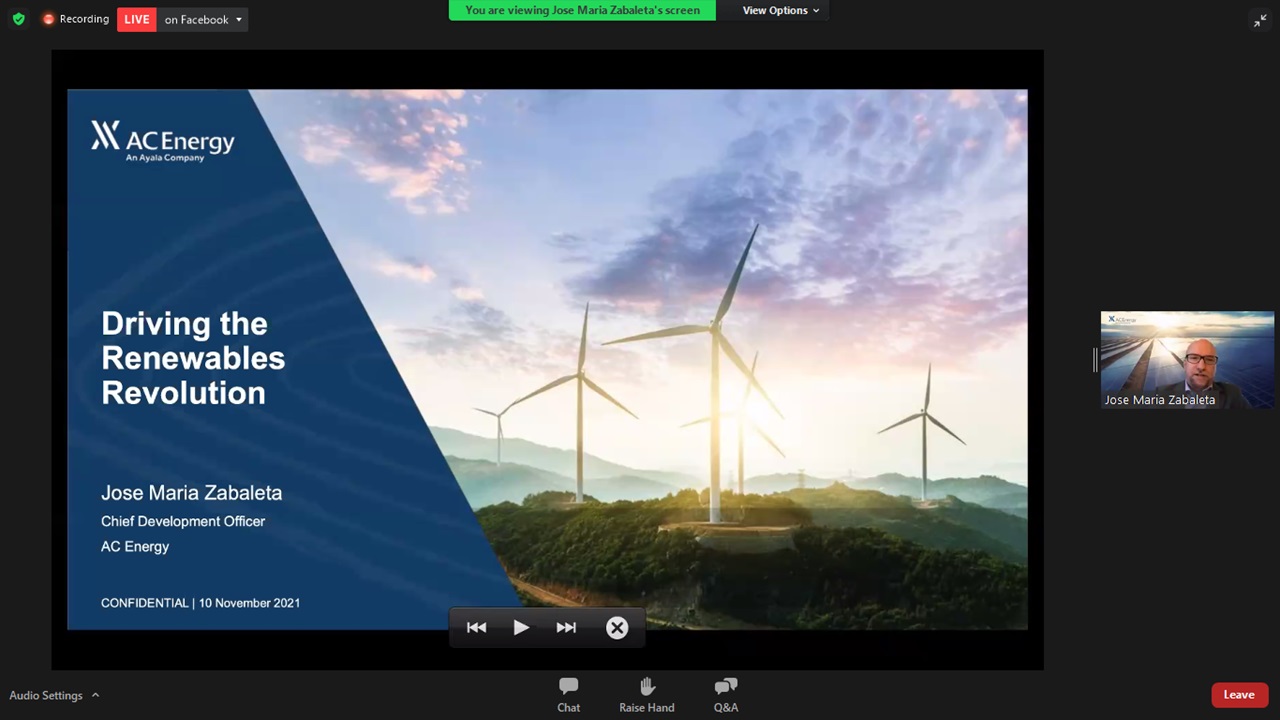Click the video panel resize handle
Screen dimensions: 1280x720
[1095, 359]
